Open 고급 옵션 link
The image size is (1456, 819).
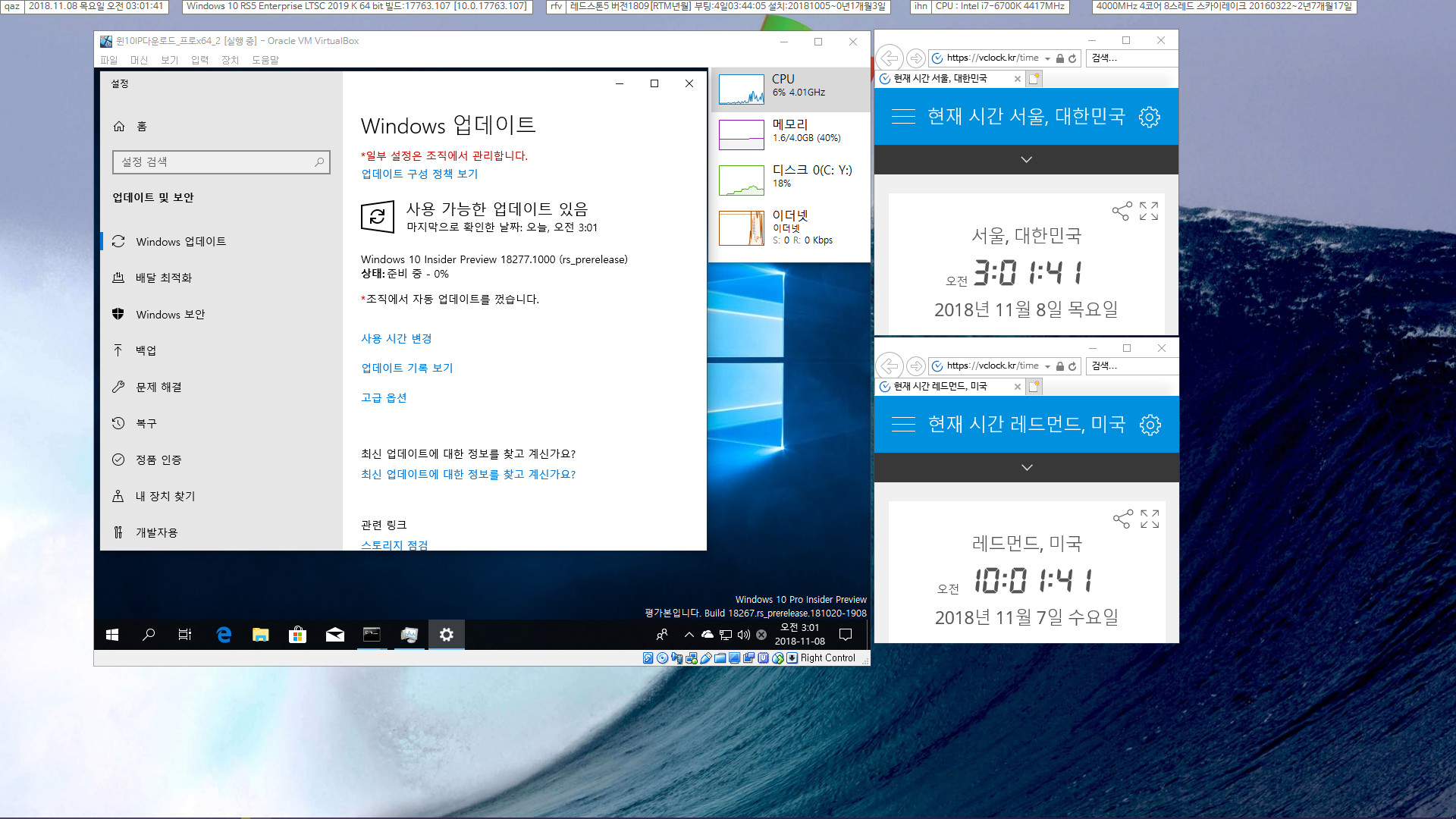[x=384, y=397]
